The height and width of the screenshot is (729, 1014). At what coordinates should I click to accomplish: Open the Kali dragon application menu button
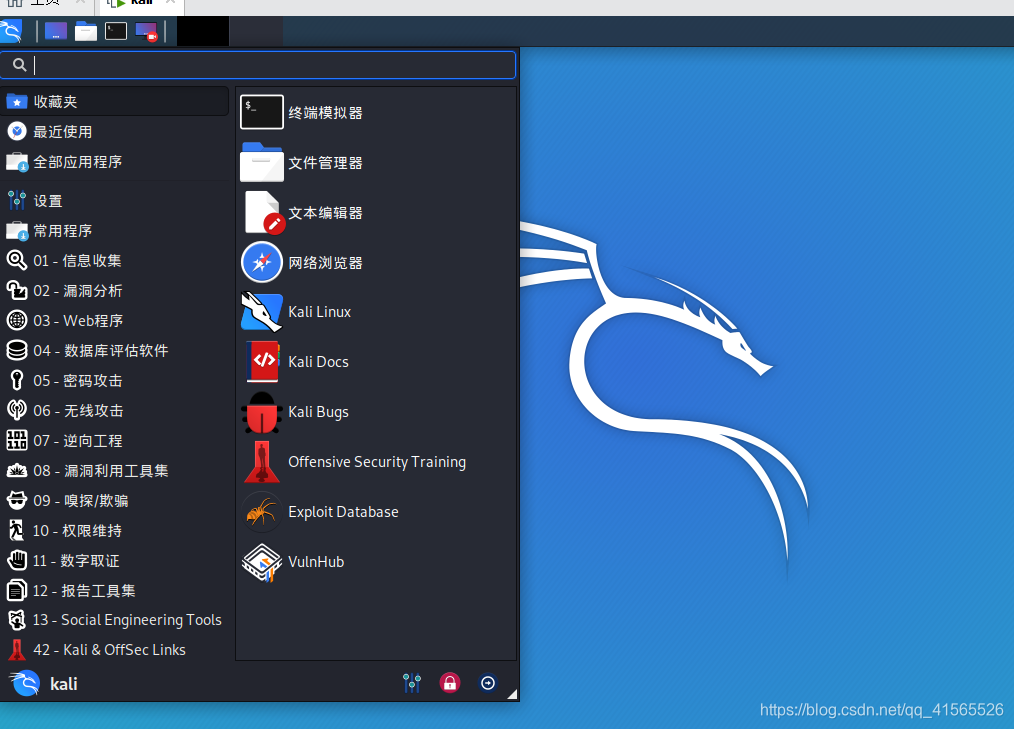11,31
